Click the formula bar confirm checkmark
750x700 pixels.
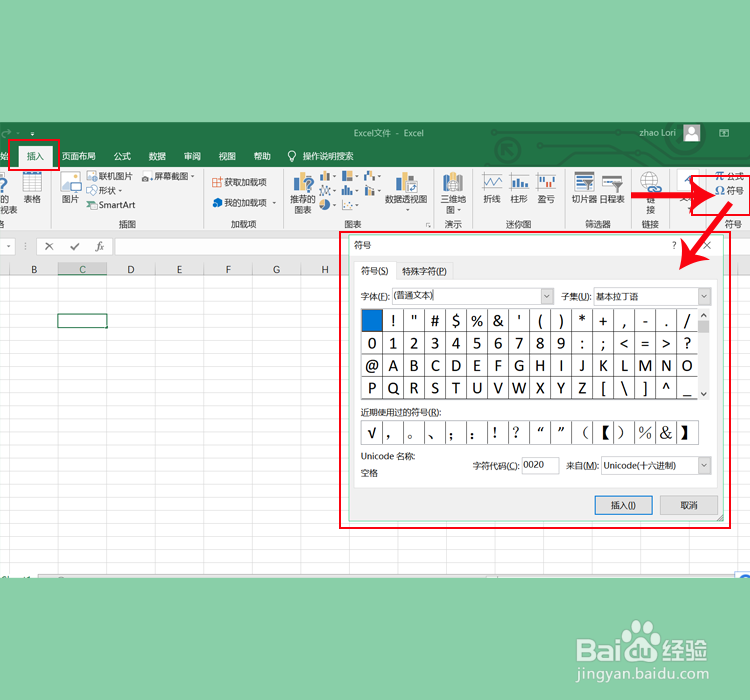pyautogui.click(x=75, y=246)
